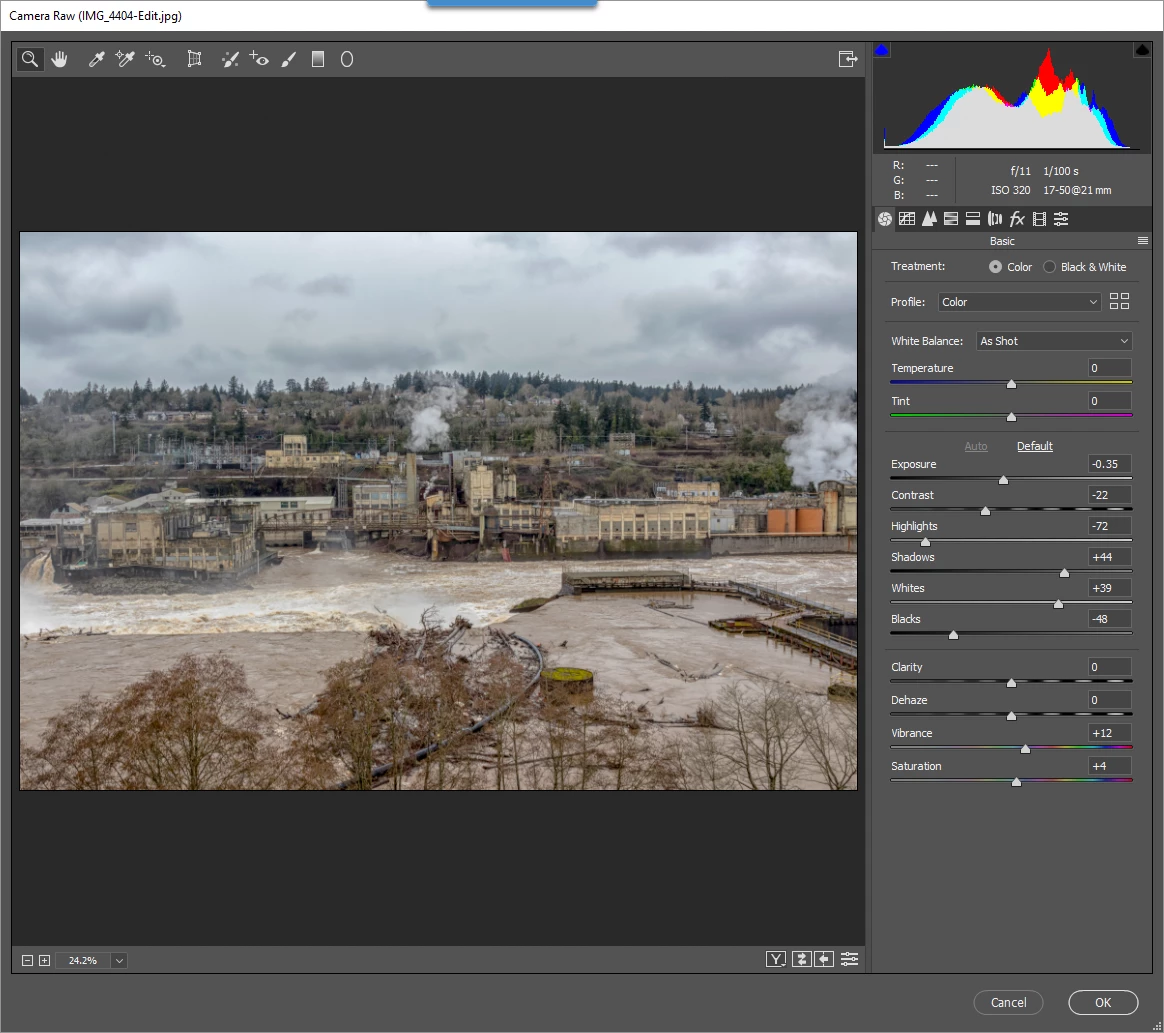Open the Profile dropdown
Image resolution: width=1164 pixels, height=1033 pixels.
(1018, 302)
